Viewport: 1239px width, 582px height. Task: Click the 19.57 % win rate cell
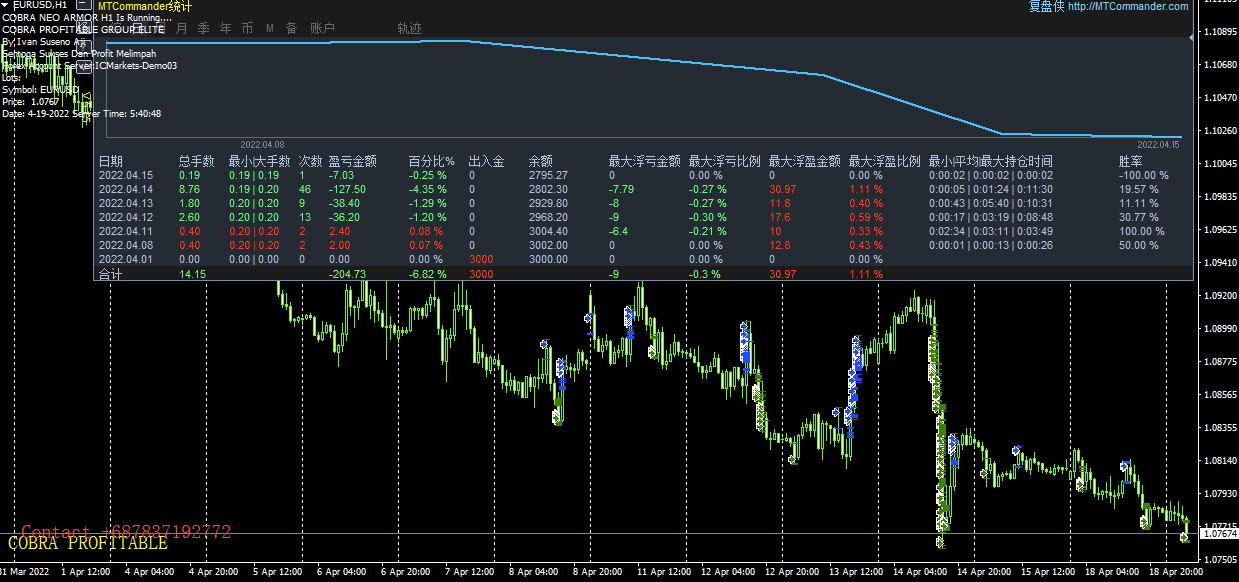pyautogui.click(x=1138, y=189)
